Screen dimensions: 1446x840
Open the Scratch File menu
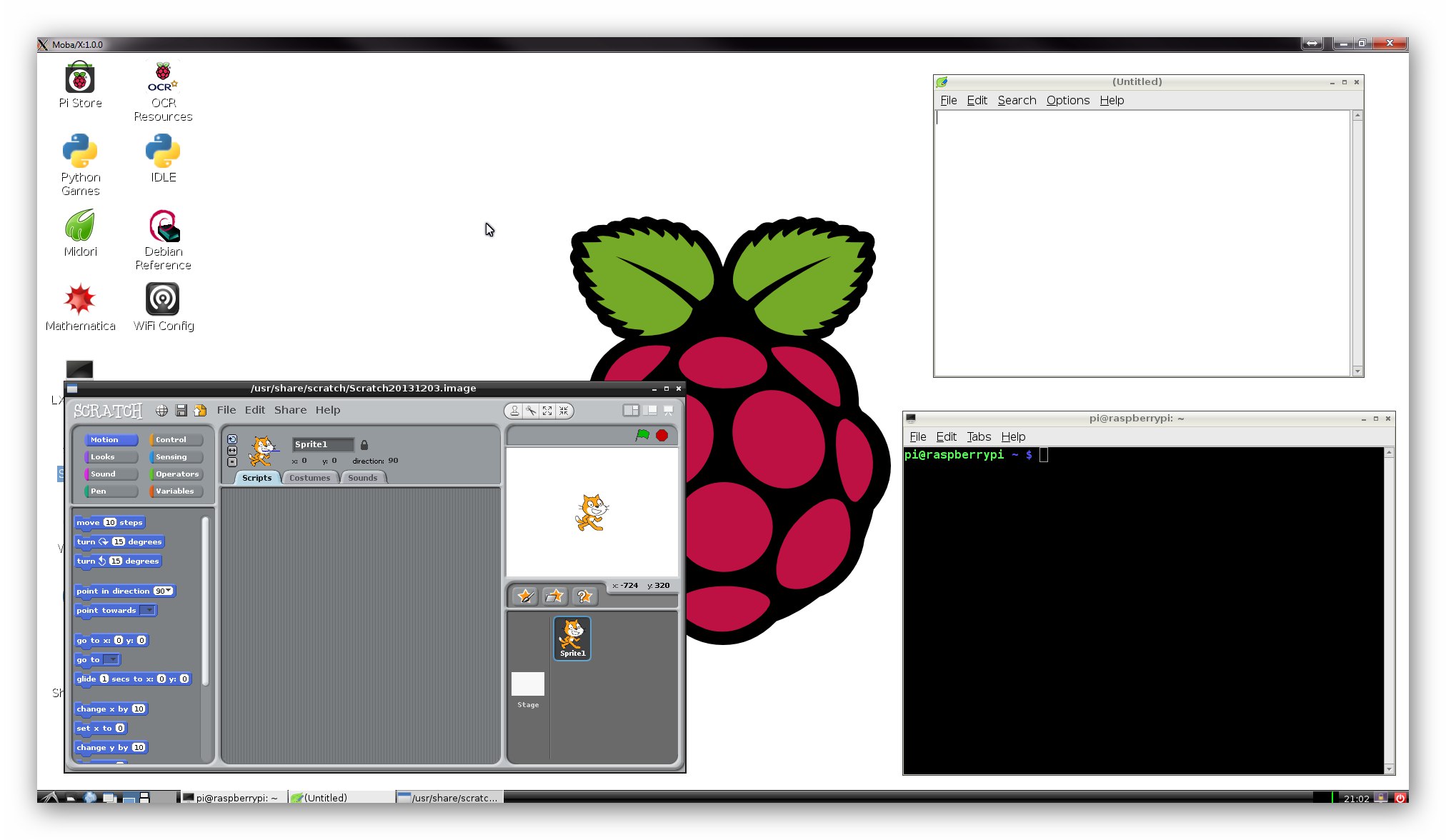tap(226, 410)
